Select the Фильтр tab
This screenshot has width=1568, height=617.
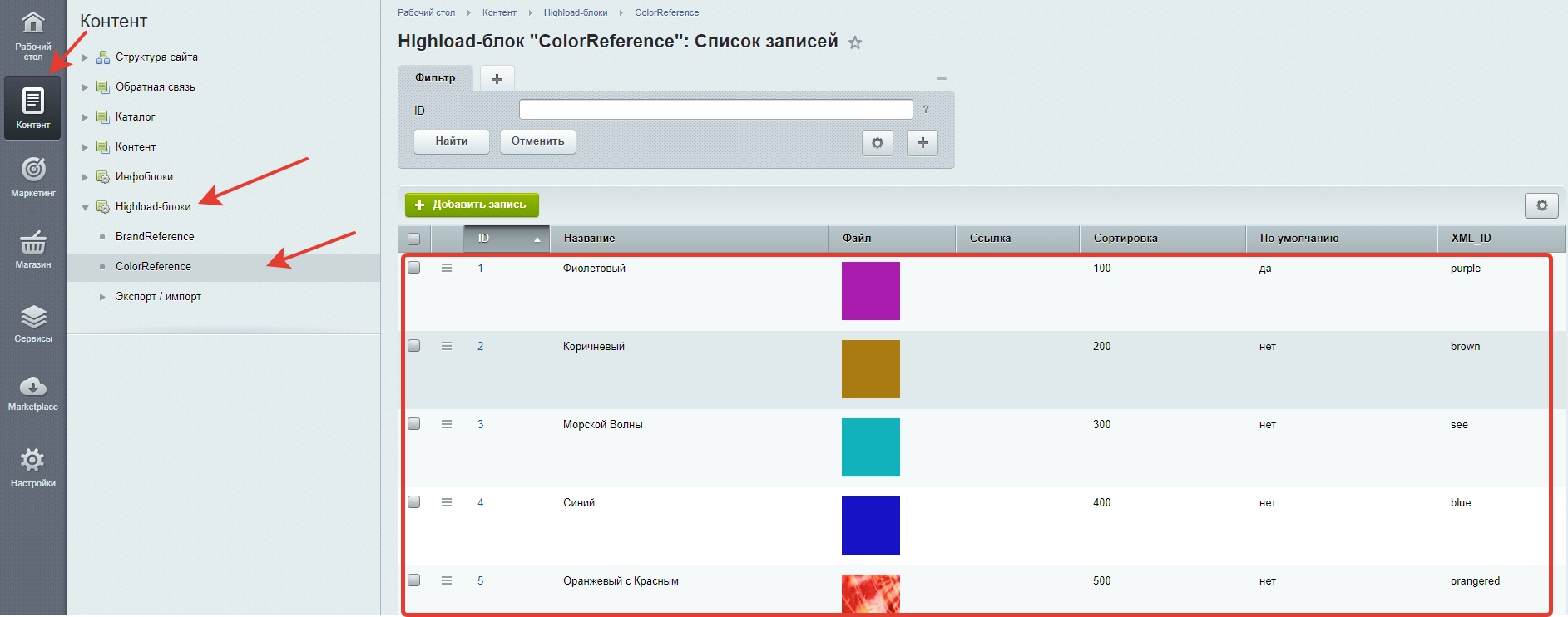coord(435,78)
